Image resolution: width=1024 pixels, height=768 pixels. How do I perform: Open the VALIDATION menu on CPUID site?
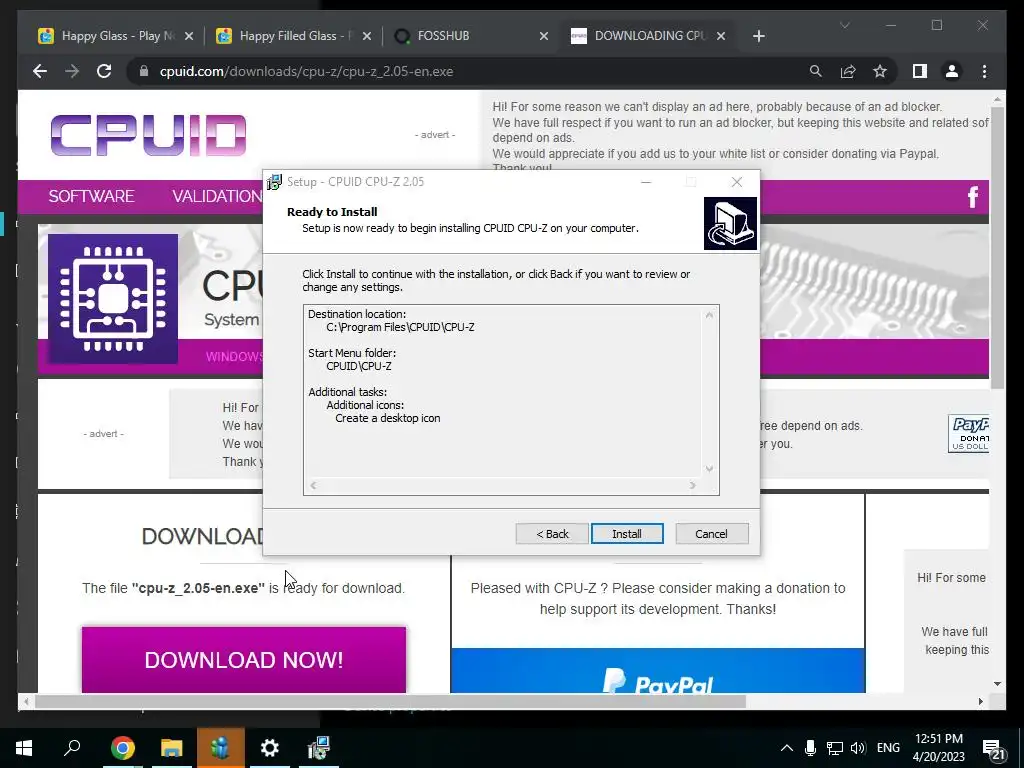pos(217,196)
